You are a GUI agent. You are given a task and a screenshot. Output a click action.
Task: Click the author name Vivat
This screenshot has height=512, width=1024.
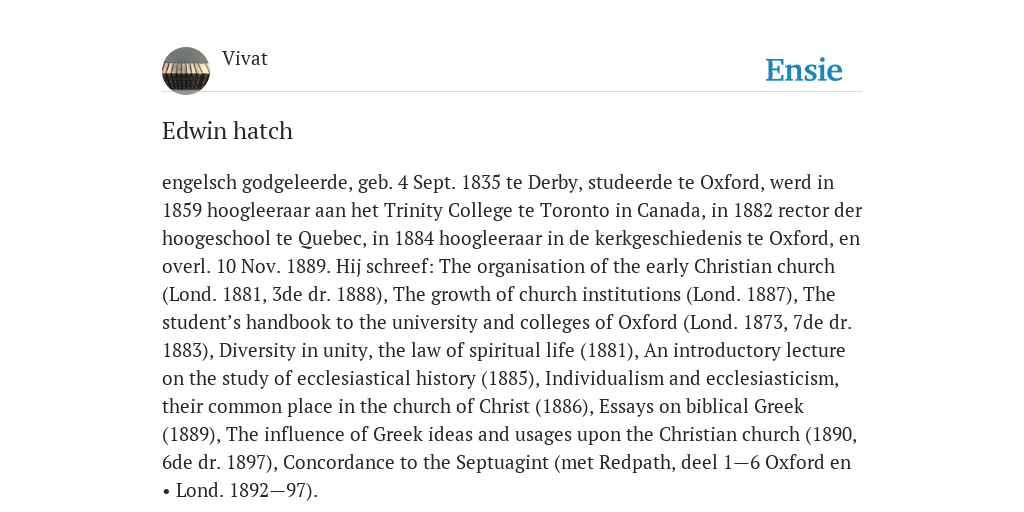coord(245,58)
